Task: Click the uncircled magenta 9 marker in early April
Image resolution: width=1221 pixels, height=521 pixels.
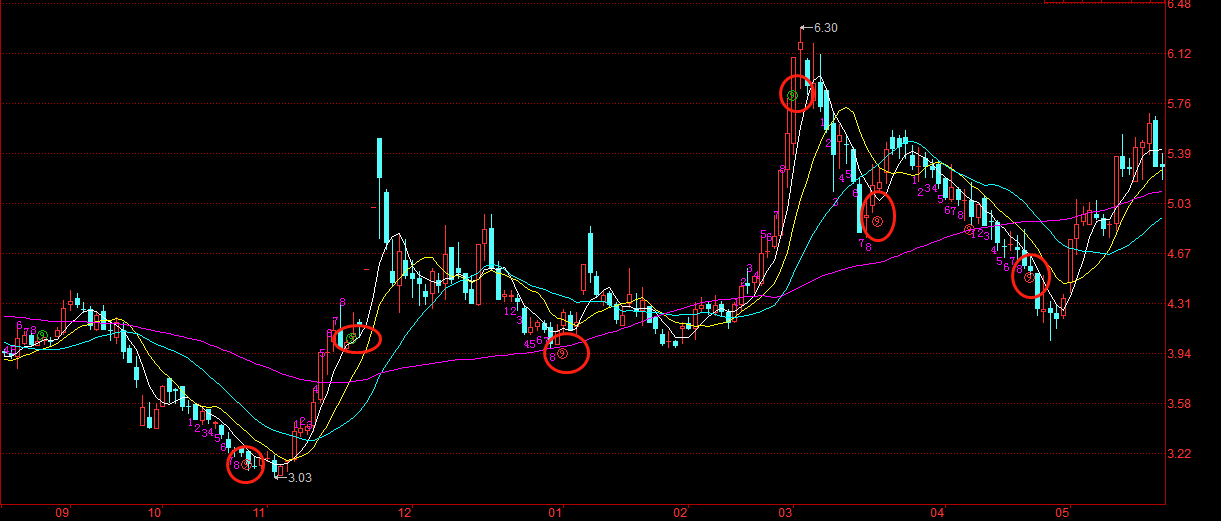Action: coord(968,230)
